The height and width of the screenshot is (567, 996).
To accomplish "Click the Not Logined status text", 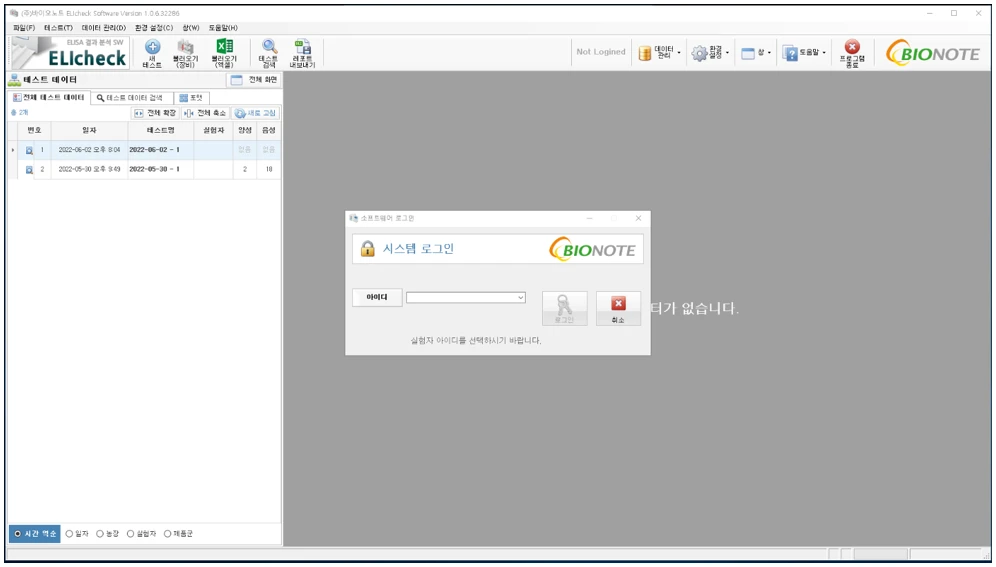I will point(601,52).
